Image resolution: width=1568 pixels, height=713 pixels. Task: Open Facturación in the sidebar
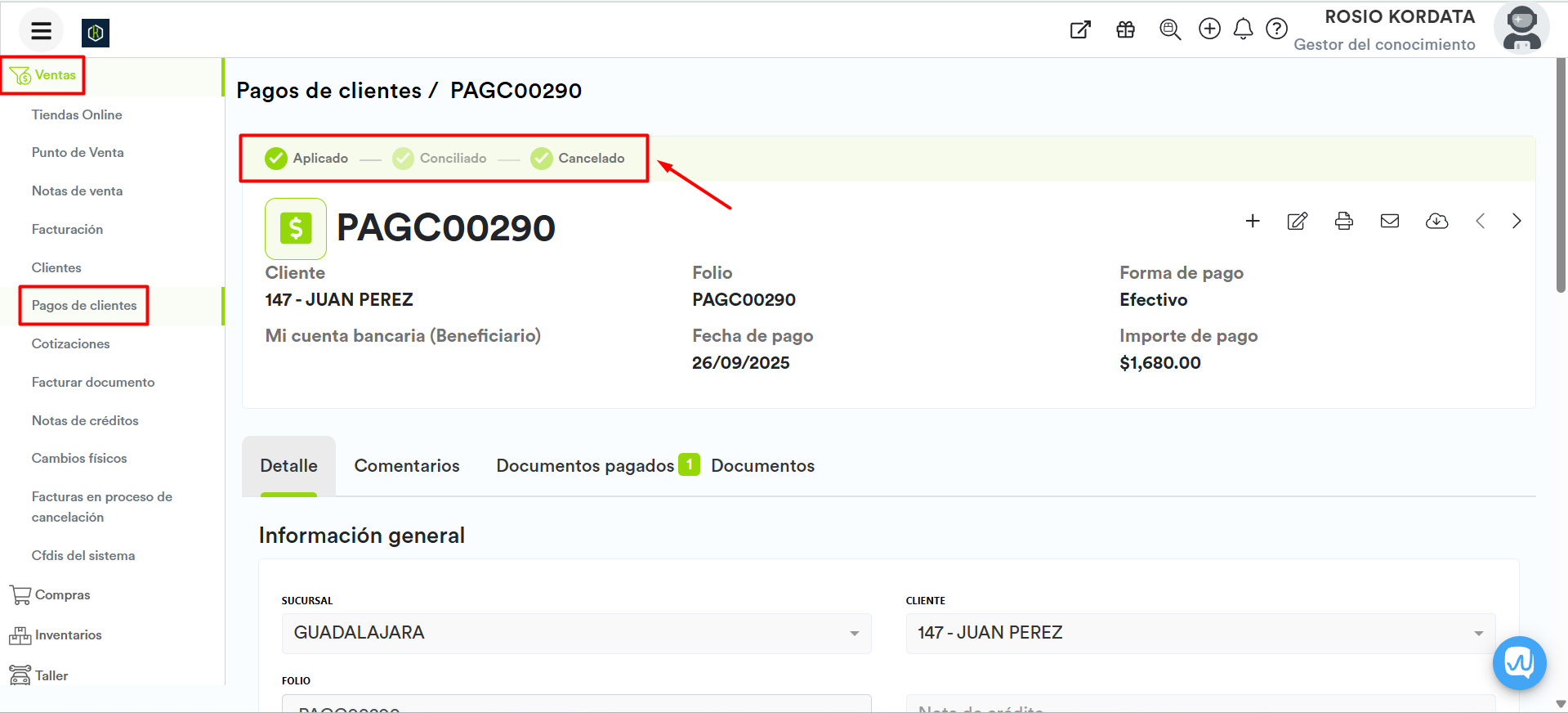pyautogui.click(x=67, y=230)
